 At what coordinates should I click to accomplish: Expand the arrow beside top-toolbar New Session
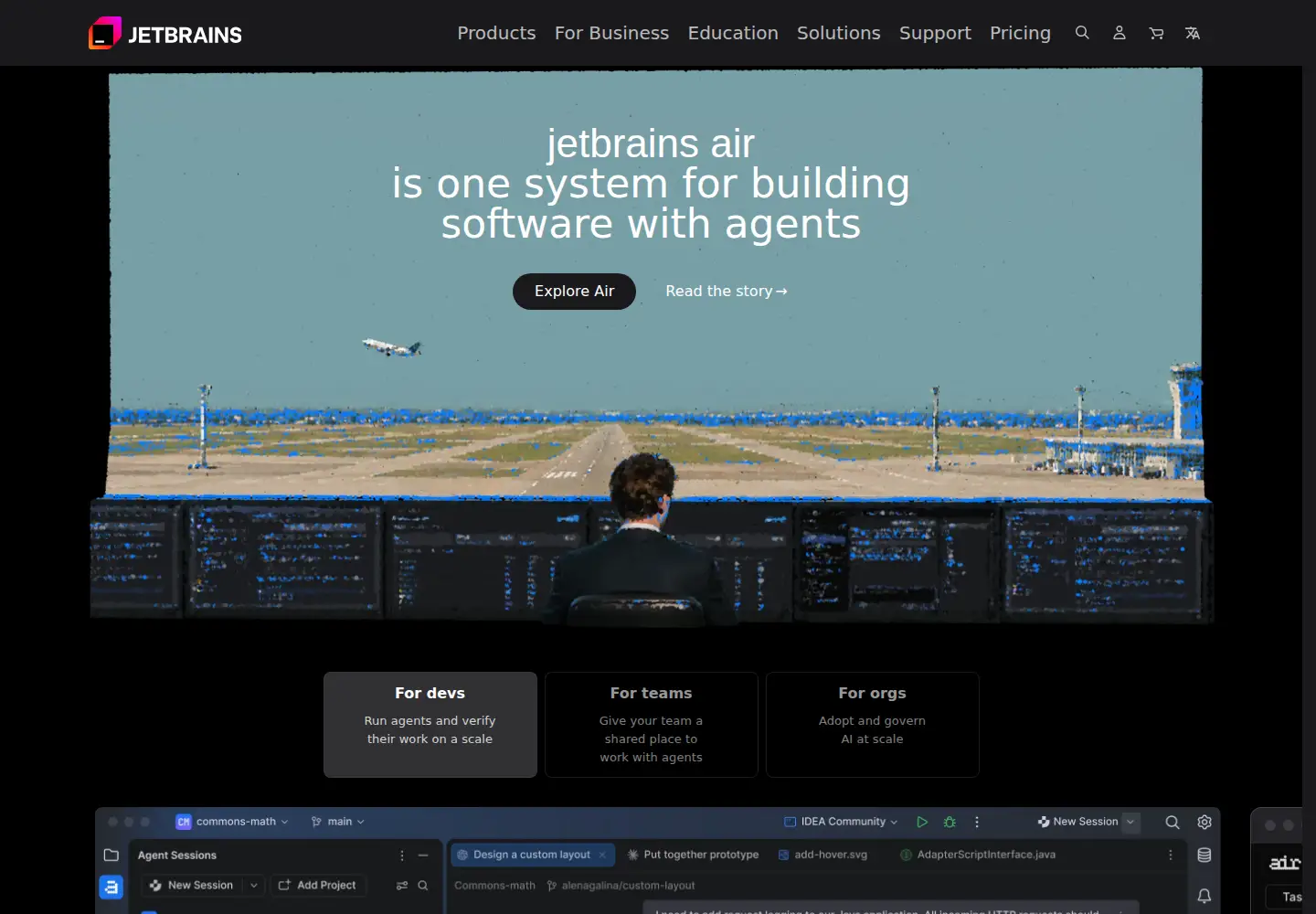point(1130,822)
